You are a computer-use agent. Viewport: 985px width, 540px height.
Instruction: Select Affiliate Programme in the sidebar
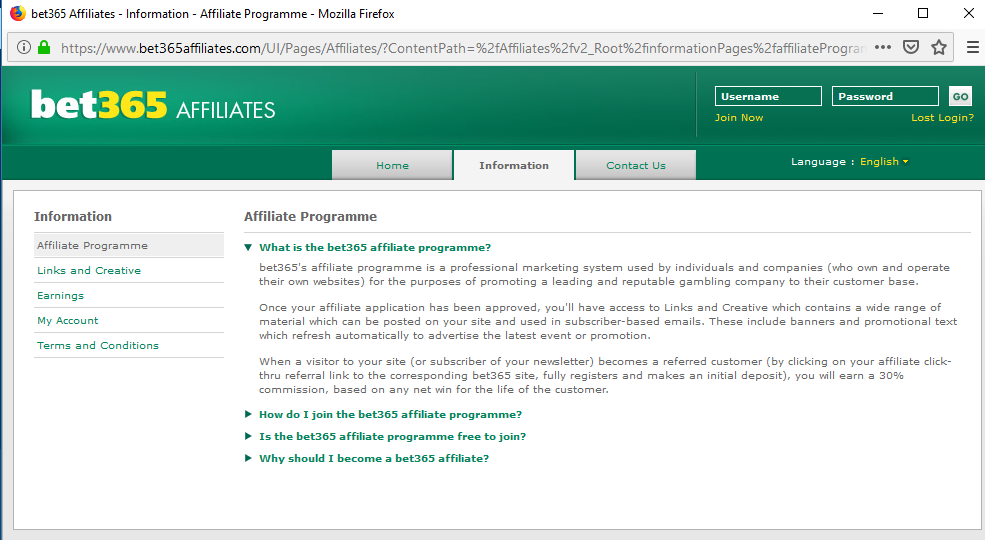click(129, 246)
